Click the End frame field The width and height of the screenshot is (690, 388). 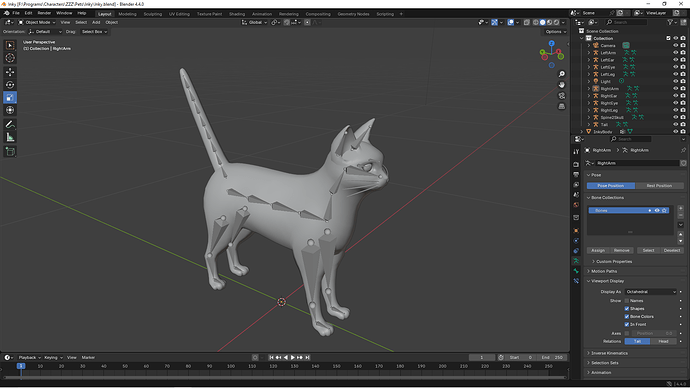pyautogui.click(x=552, y=358)
